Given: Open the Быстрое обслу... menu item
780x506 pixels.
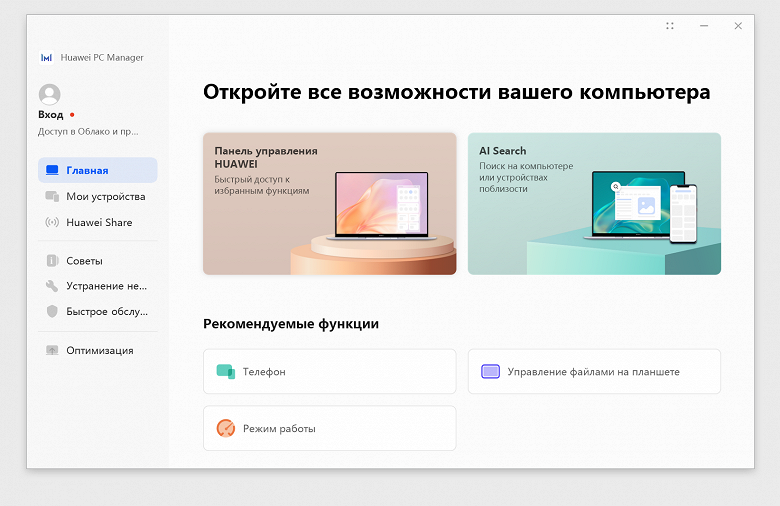Looking at the screenshot, I should (98, 311).
